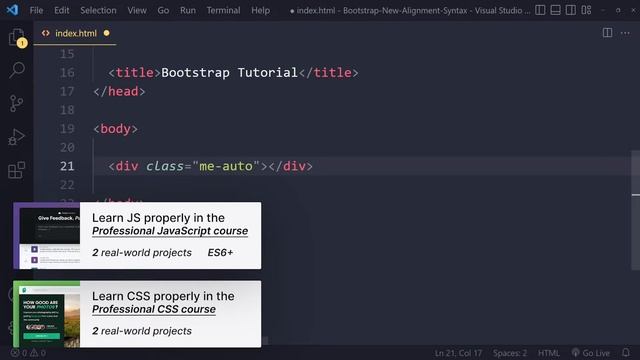Click line number 19 in gutter
Viewport: 640px width, 360px height.
point(67,129)
